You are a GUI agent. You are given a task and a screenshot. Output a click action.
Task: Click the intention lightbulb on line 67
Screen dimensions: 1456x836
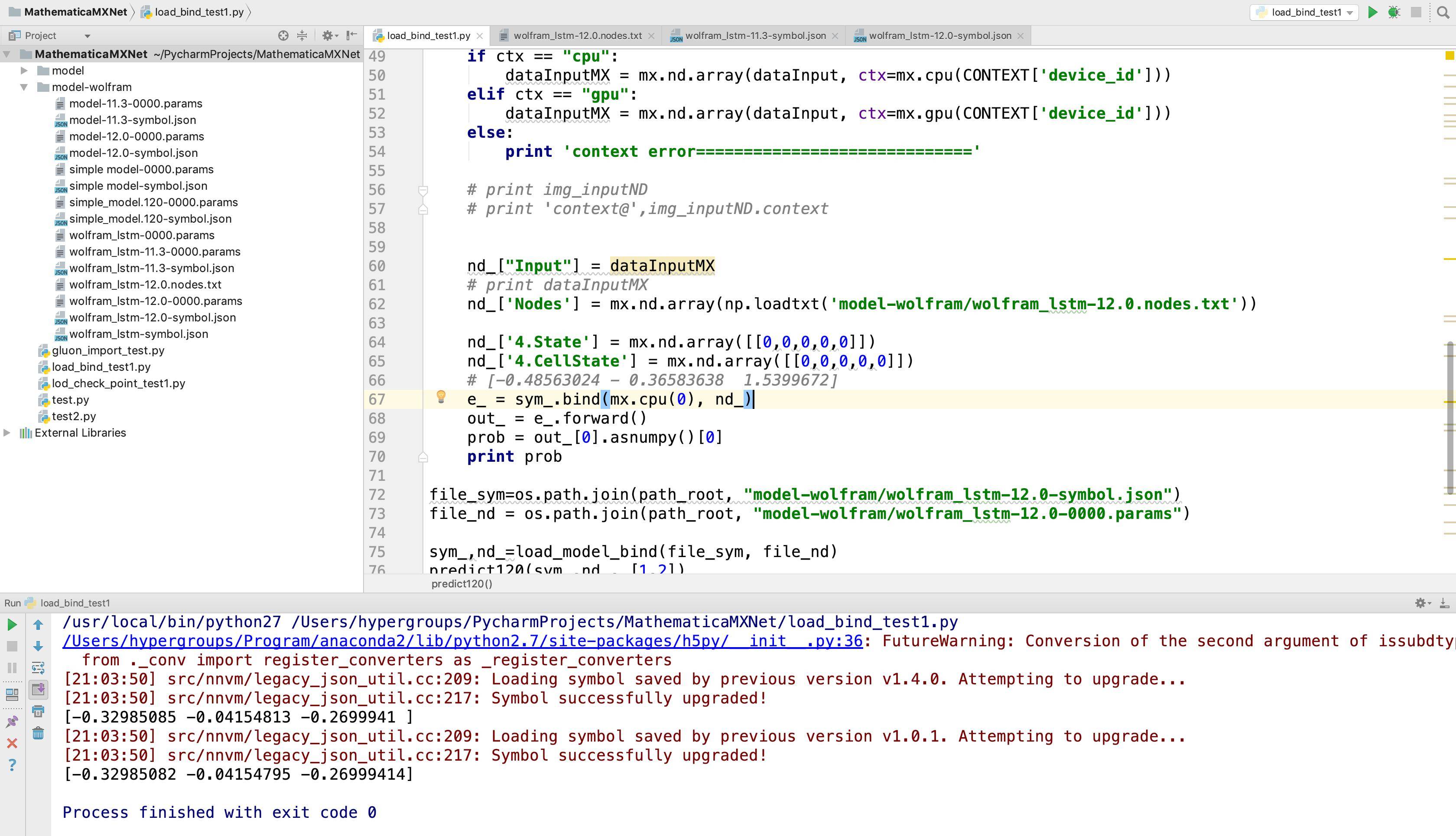441,396
